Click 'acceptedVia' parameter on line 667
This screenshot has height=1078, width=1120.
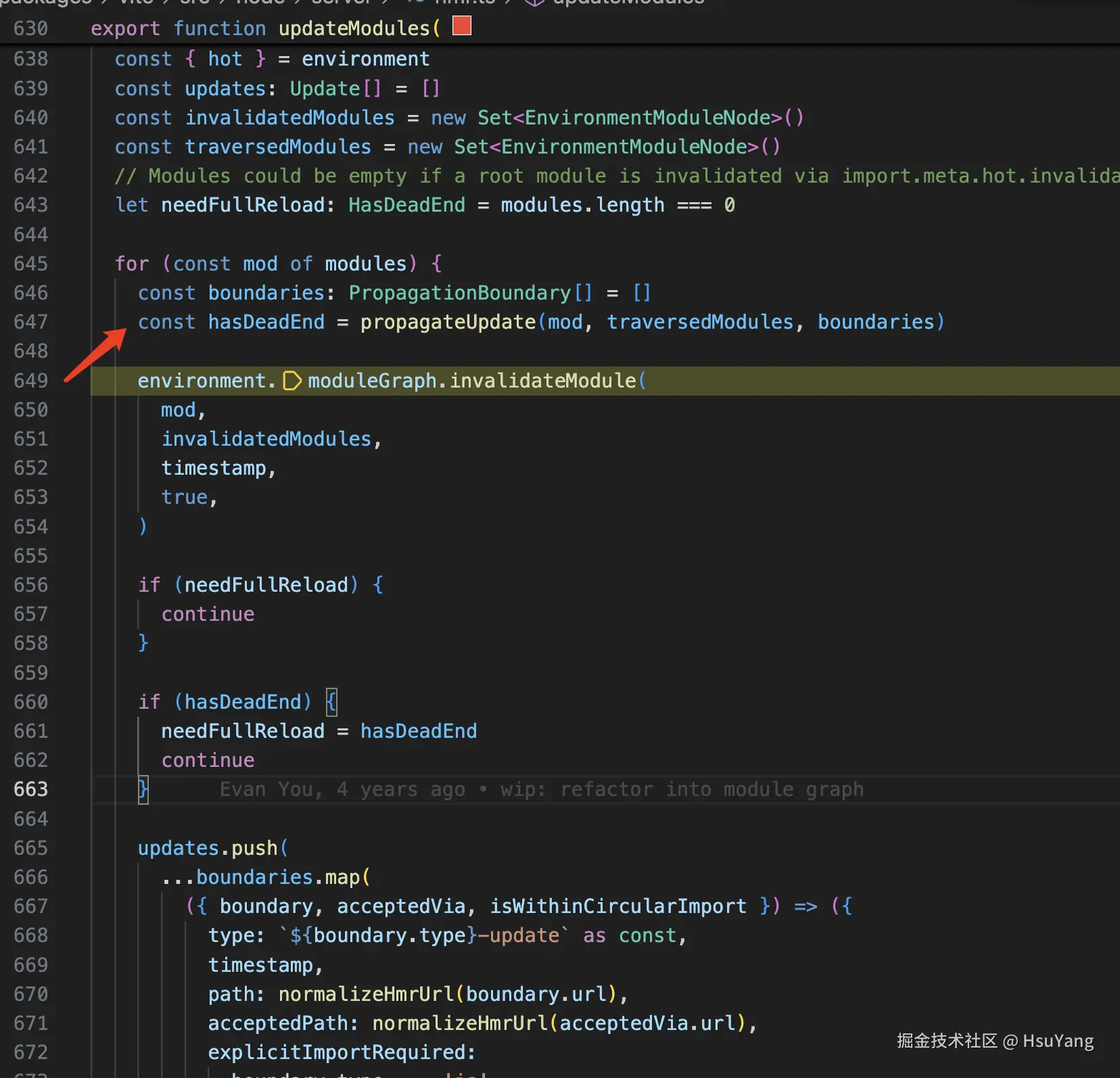[402, 906]
